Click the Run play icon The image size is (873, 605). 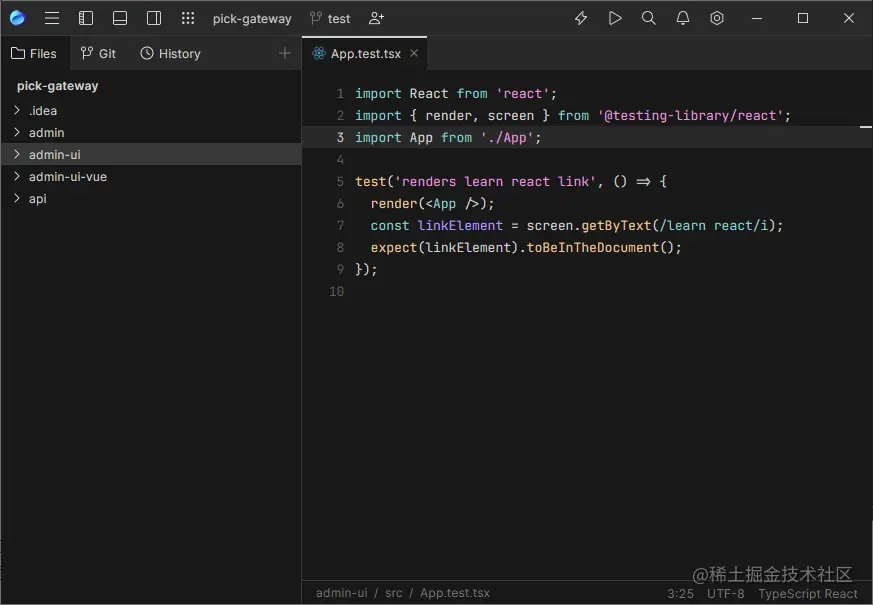(x=615, y=18)
